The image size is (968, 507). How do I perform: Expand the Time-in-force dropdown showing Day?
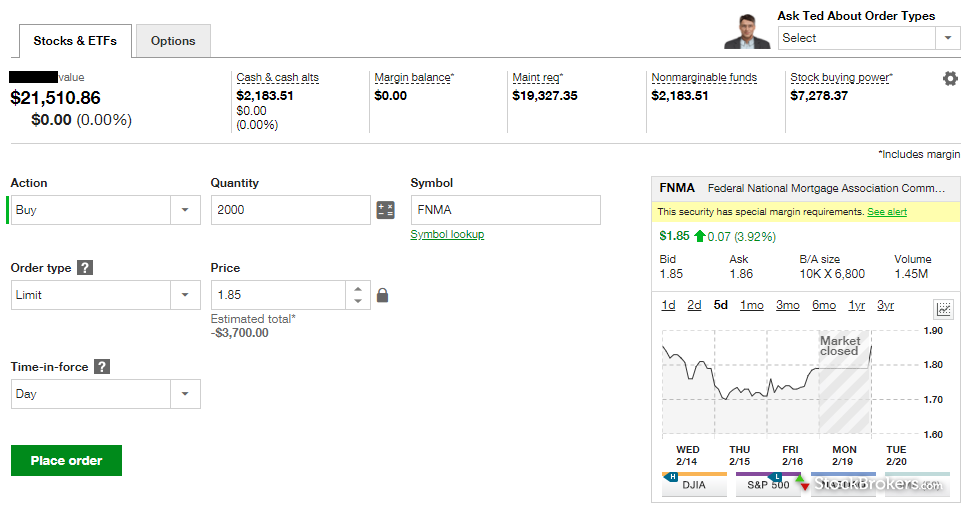click(x=185, y=394)
